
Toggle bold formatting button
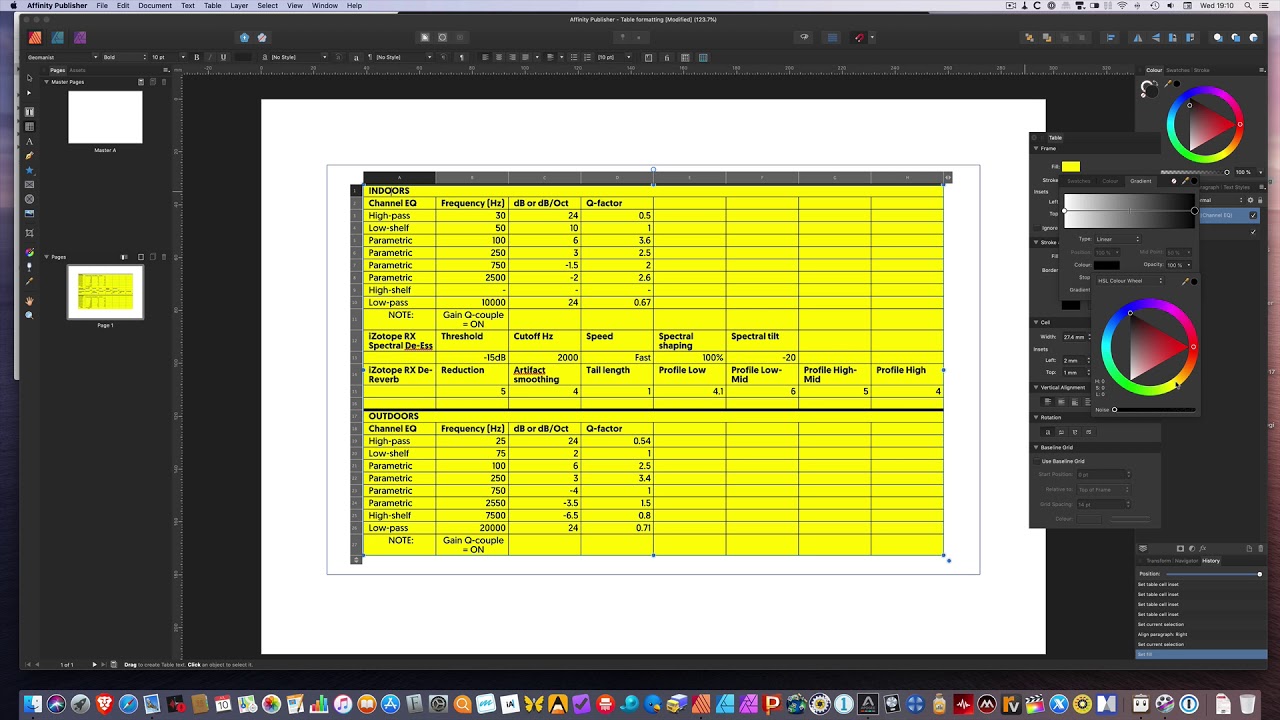coord(196,57)
